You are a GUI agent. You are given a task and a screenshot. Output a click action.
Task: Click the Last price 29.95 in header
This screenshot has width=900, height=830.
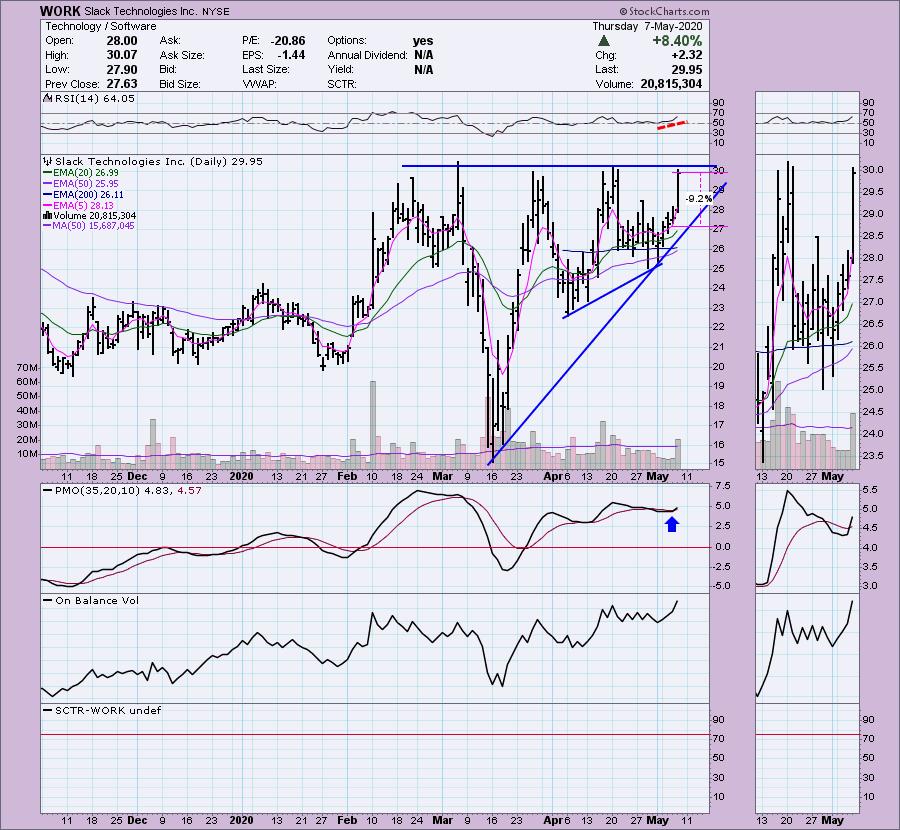coord(688,69)
